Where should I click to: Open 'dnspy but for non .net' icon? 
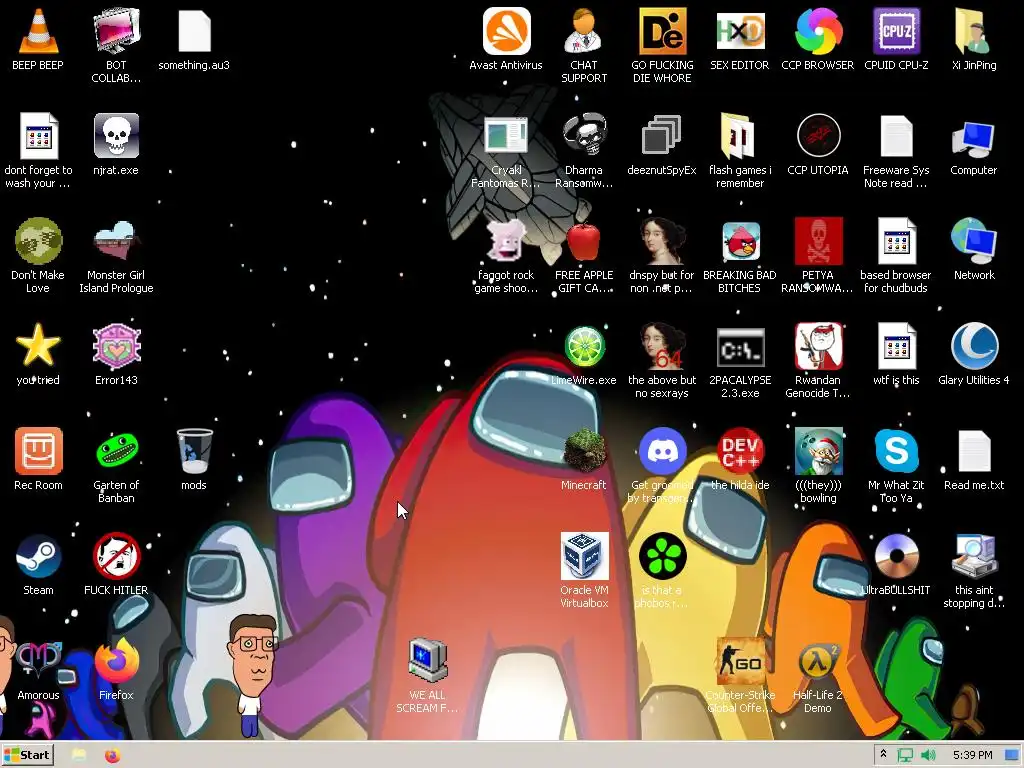662,242
